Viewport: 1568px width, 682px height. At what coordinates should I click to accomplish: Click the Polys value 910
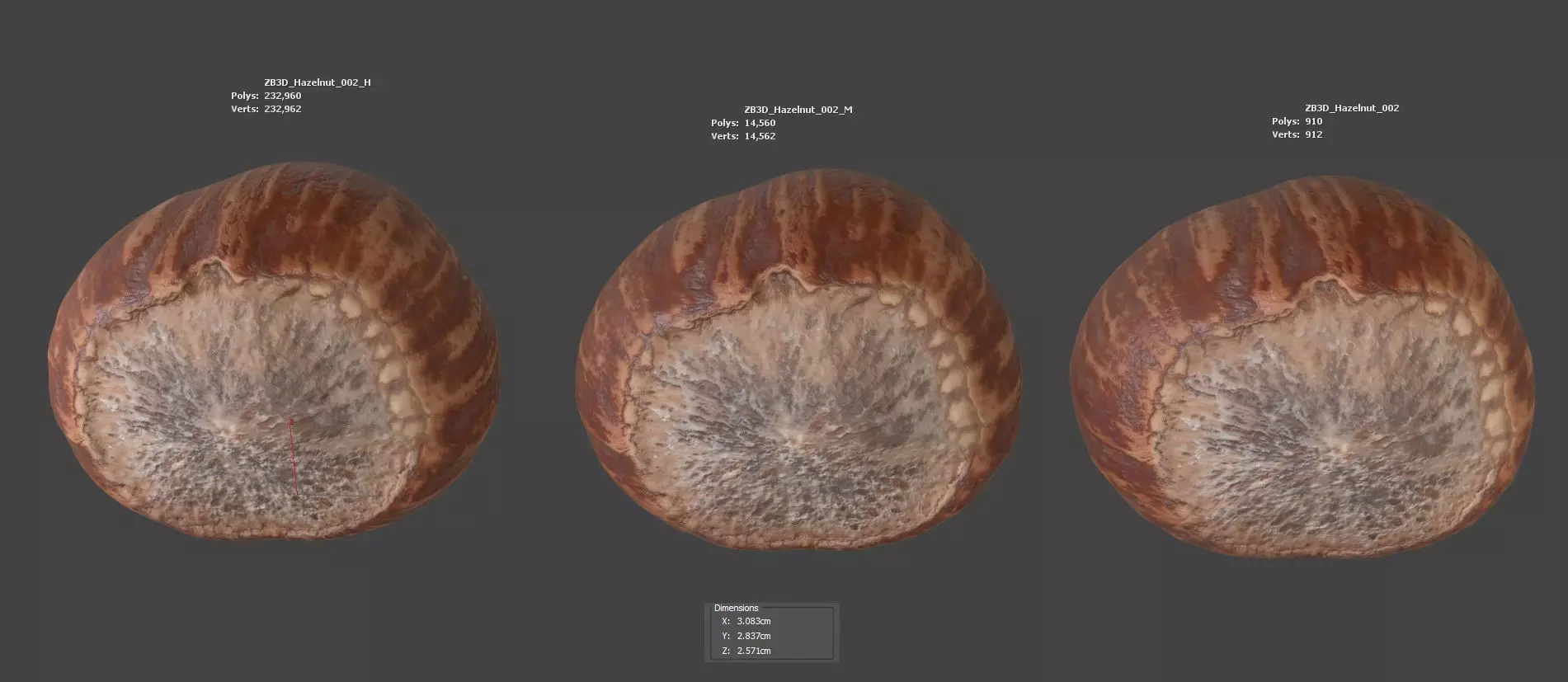[1313, 121]
